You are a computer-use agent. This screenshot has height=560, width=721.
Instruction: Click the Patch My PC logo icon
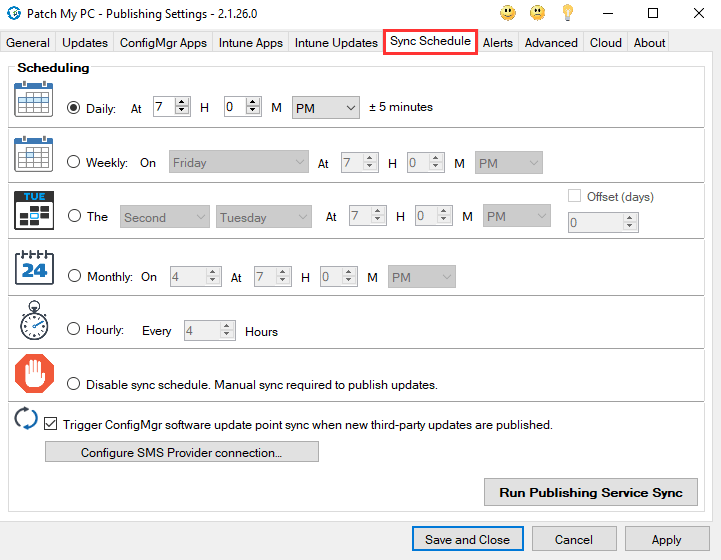14,13
